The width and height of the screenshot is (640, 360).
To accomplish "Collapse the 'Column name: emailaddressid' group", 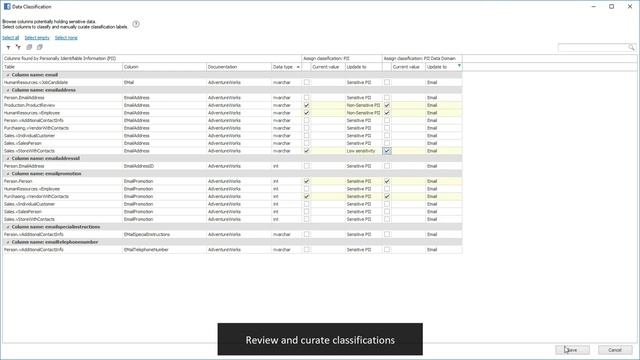I will tap(8, 158).
